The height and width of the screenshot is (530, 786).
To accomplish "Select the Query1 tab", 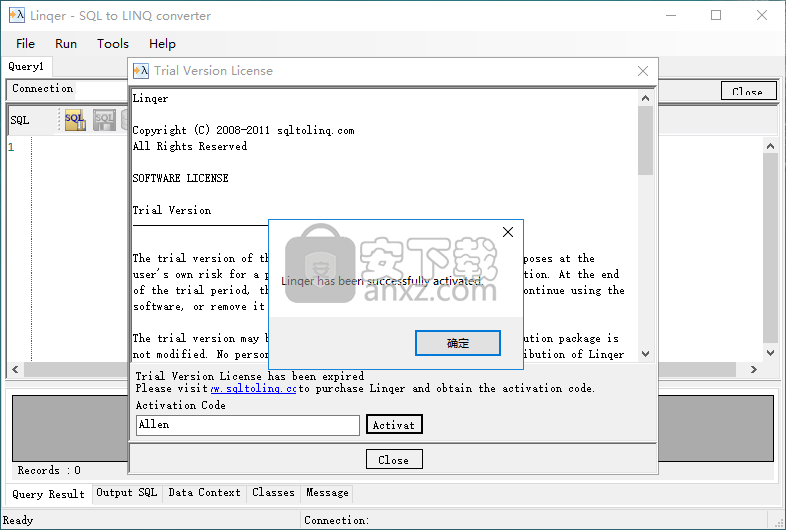I will pyautogui.click(x=26, y=66).
